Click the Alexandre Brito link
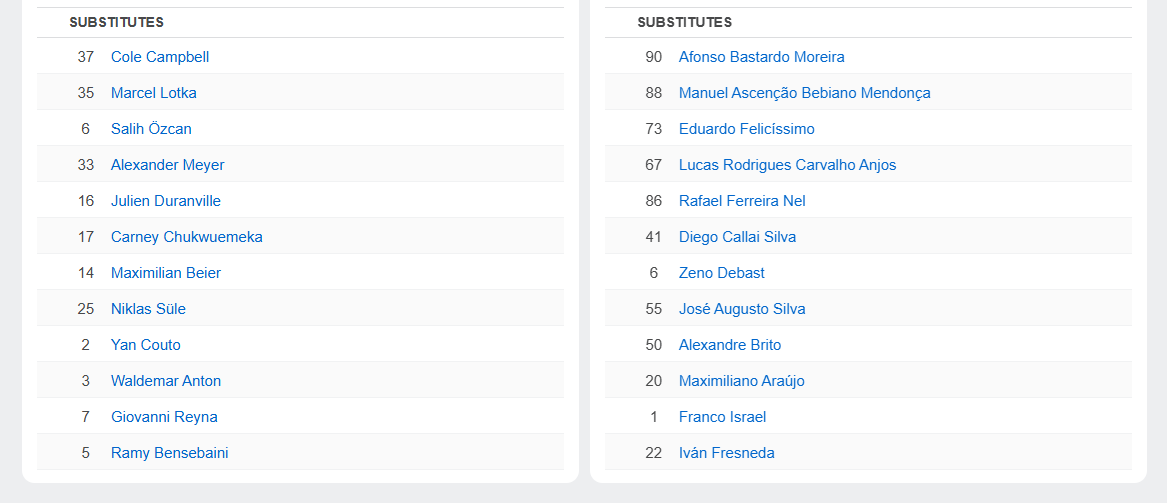The width and height of the screenshot is (1167, 503). pyautogui.click(x=729, y=345)
